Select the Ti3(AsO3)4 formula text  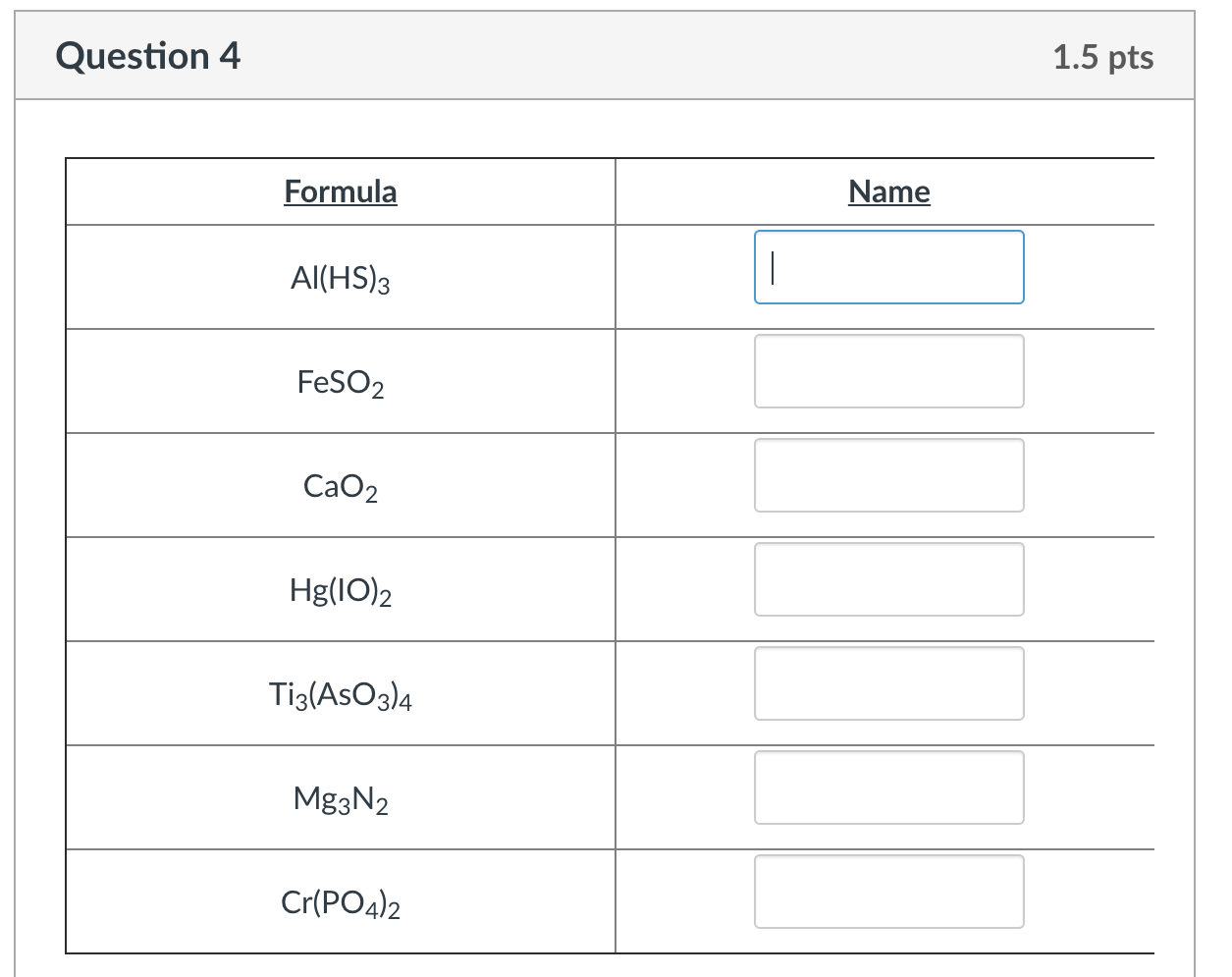coord(340,693)
